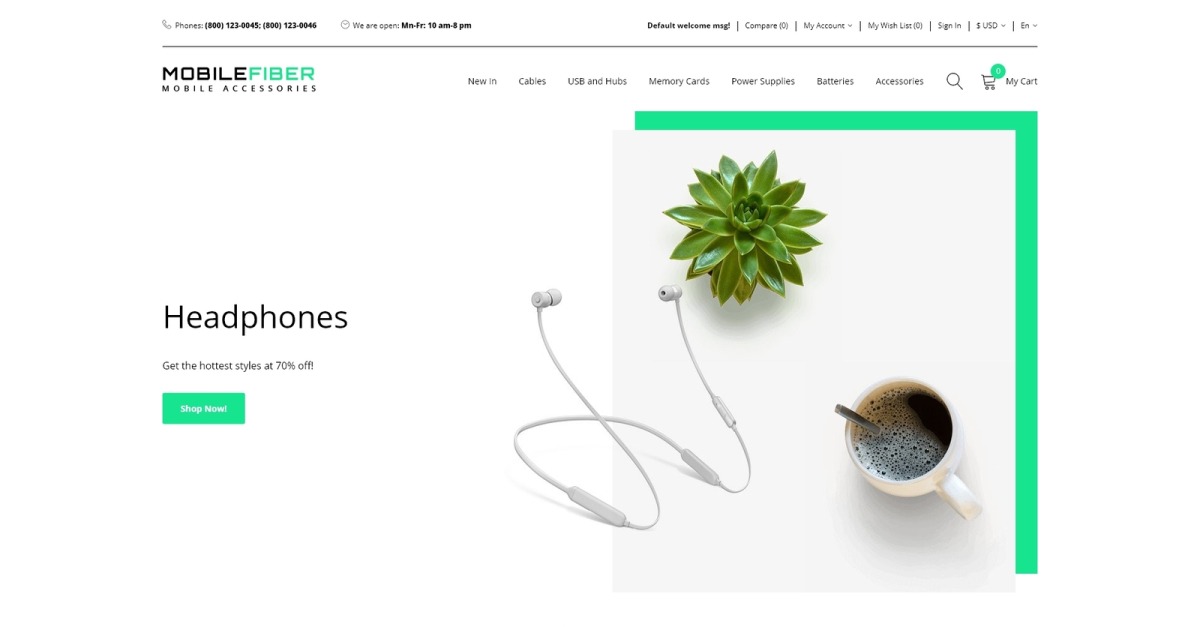Click the clock icon beside opening hours
The height and width of the screenshot is (627, 1200).
[345, 25]
